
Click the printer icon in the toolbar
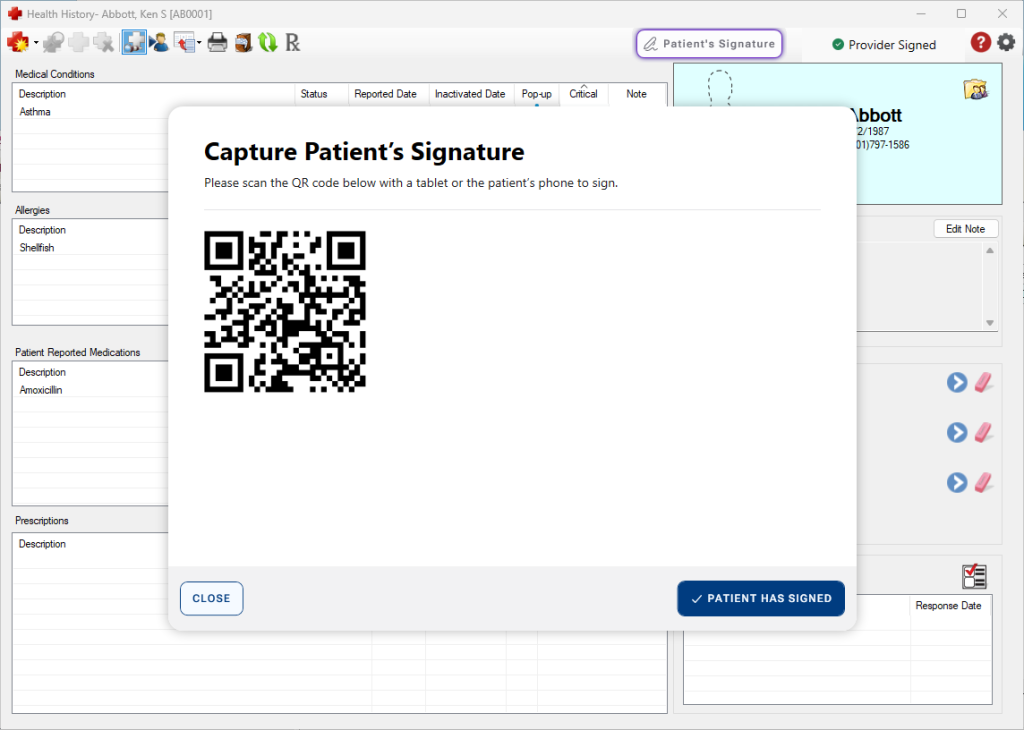[217, 42]
